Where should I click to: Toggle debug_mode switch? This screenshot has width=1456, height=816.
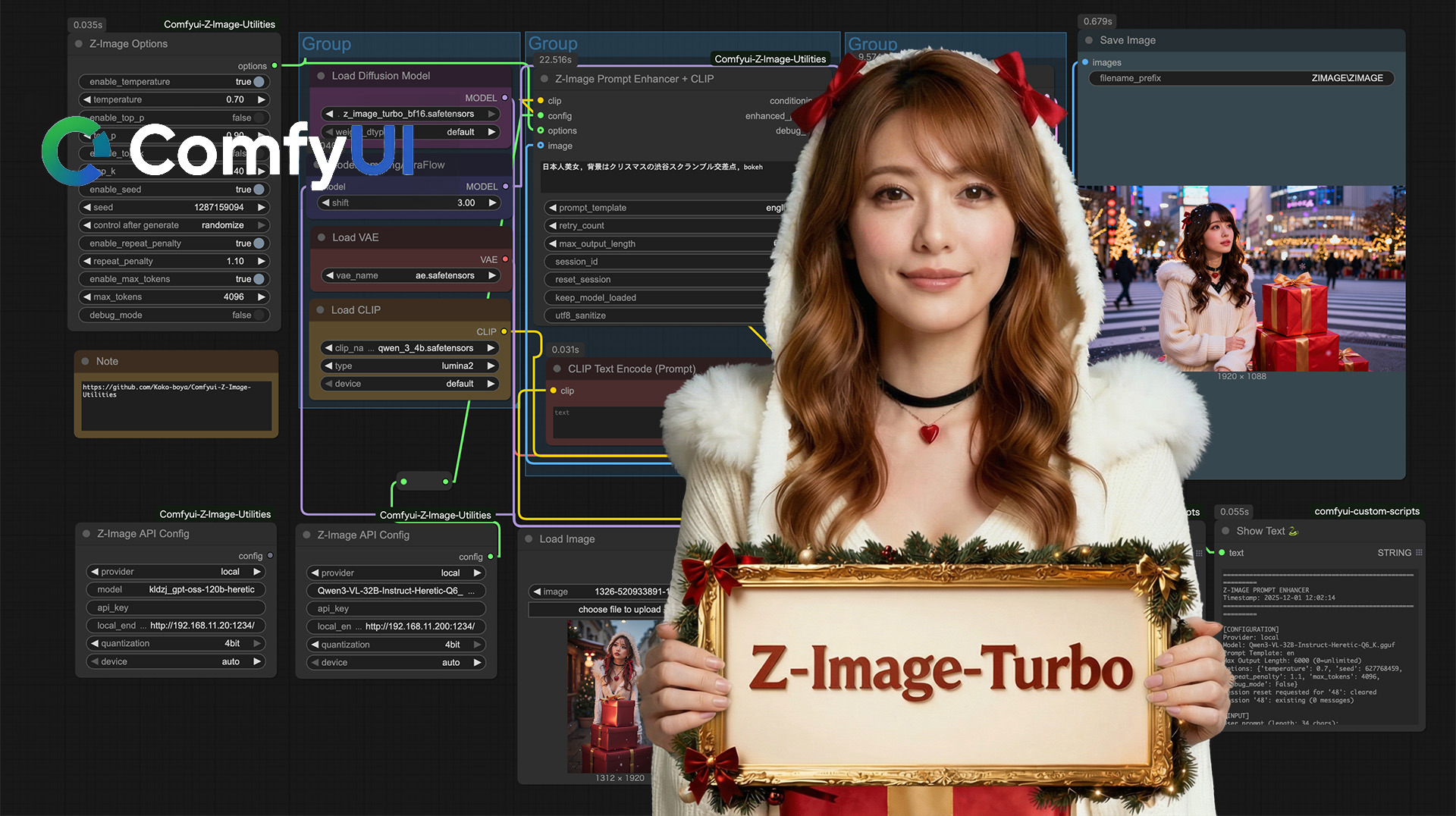(259, 315)
